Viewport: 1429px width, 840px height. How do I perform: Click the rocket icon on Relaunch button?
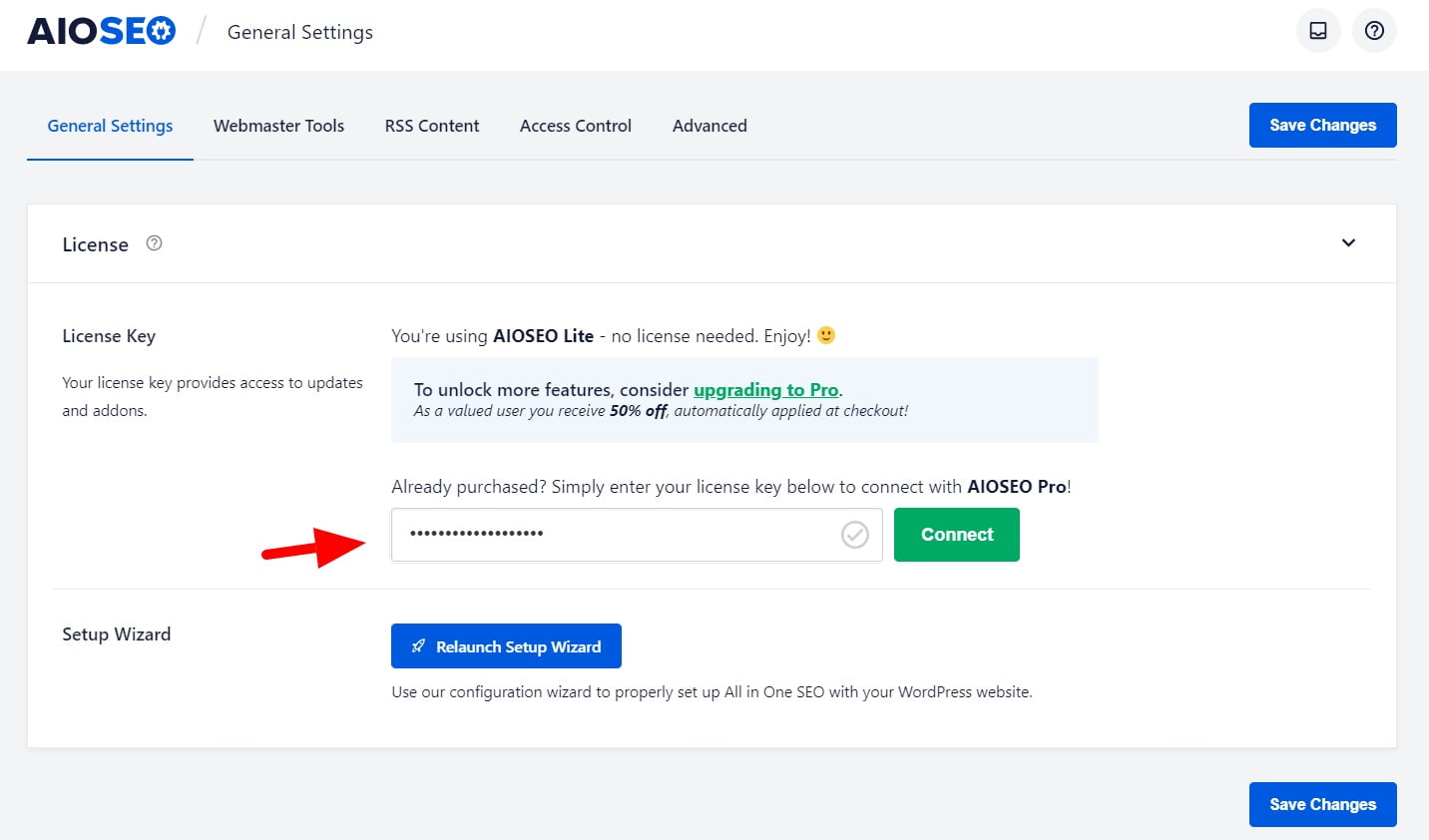[418, 646]
